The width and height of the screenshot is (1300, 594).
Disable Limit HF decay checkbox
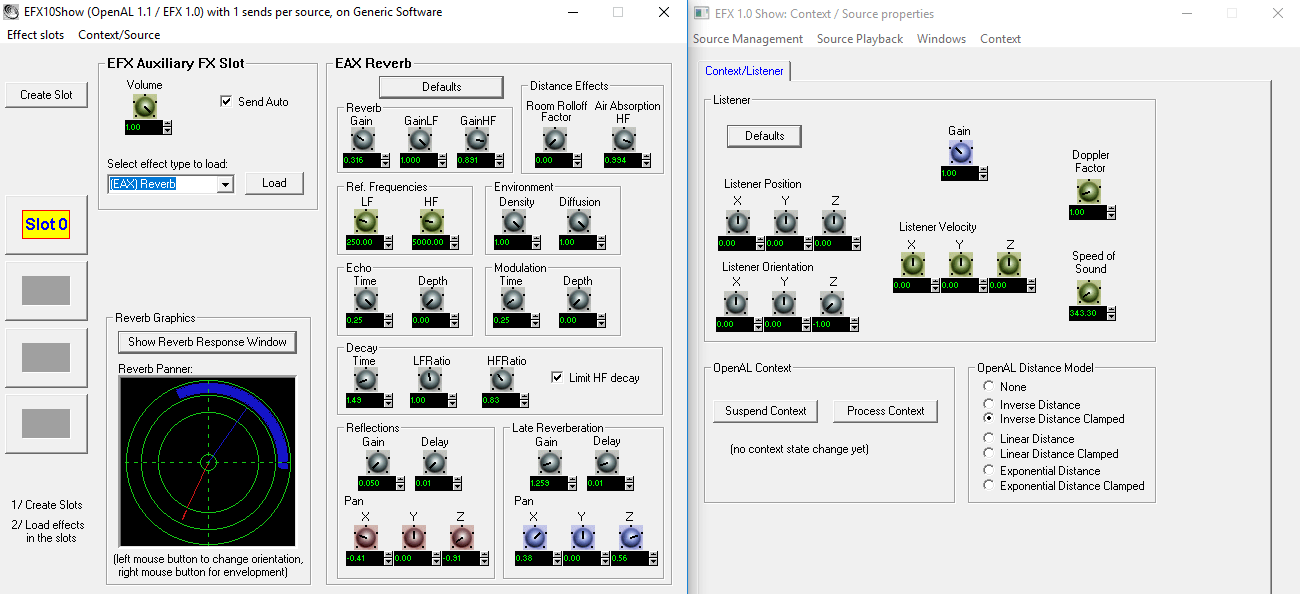click(x=558, y=378)
